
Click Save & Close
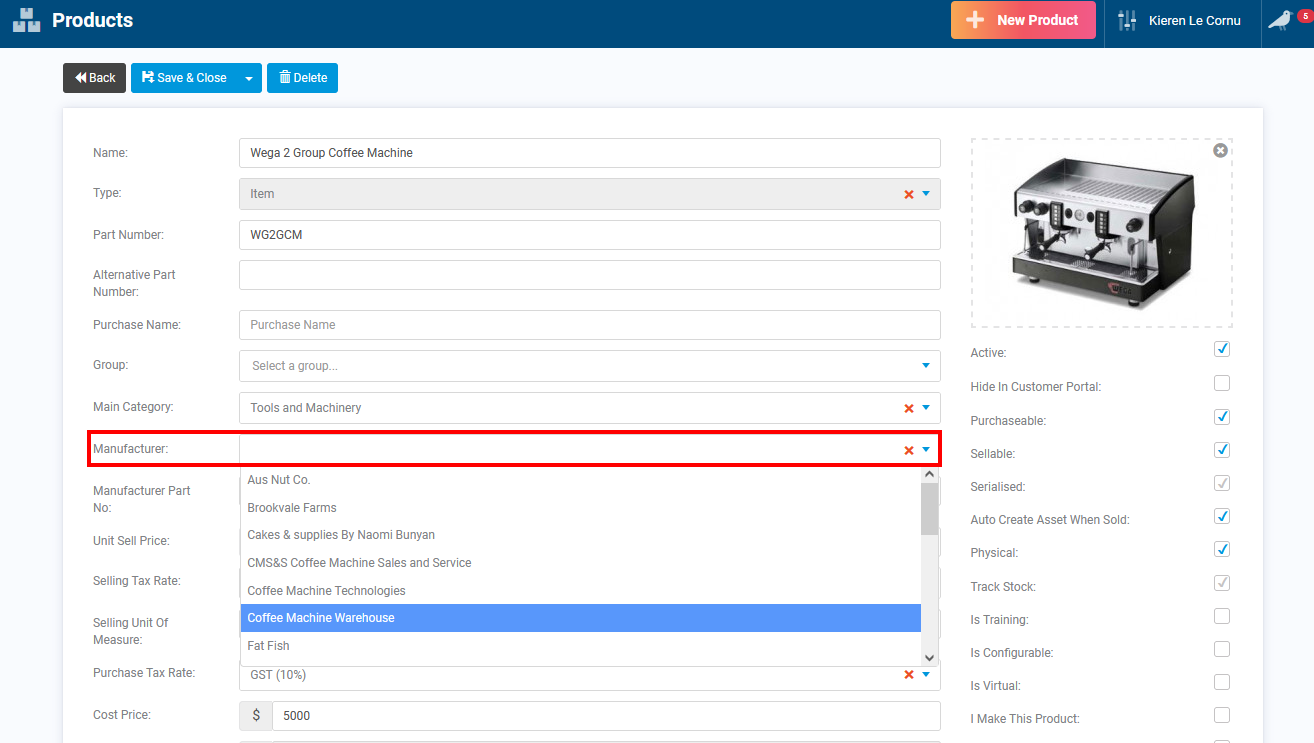pos(184,78)
